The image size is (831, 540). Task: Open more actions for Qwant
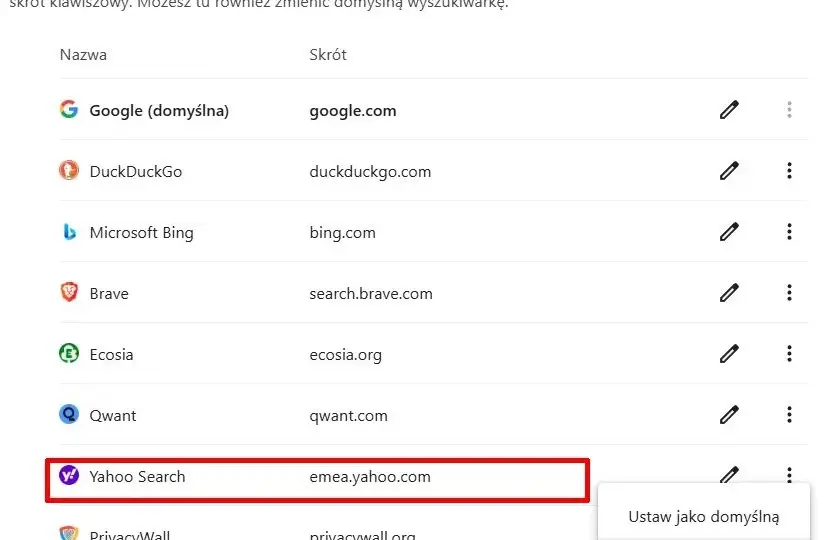point(790,414)
